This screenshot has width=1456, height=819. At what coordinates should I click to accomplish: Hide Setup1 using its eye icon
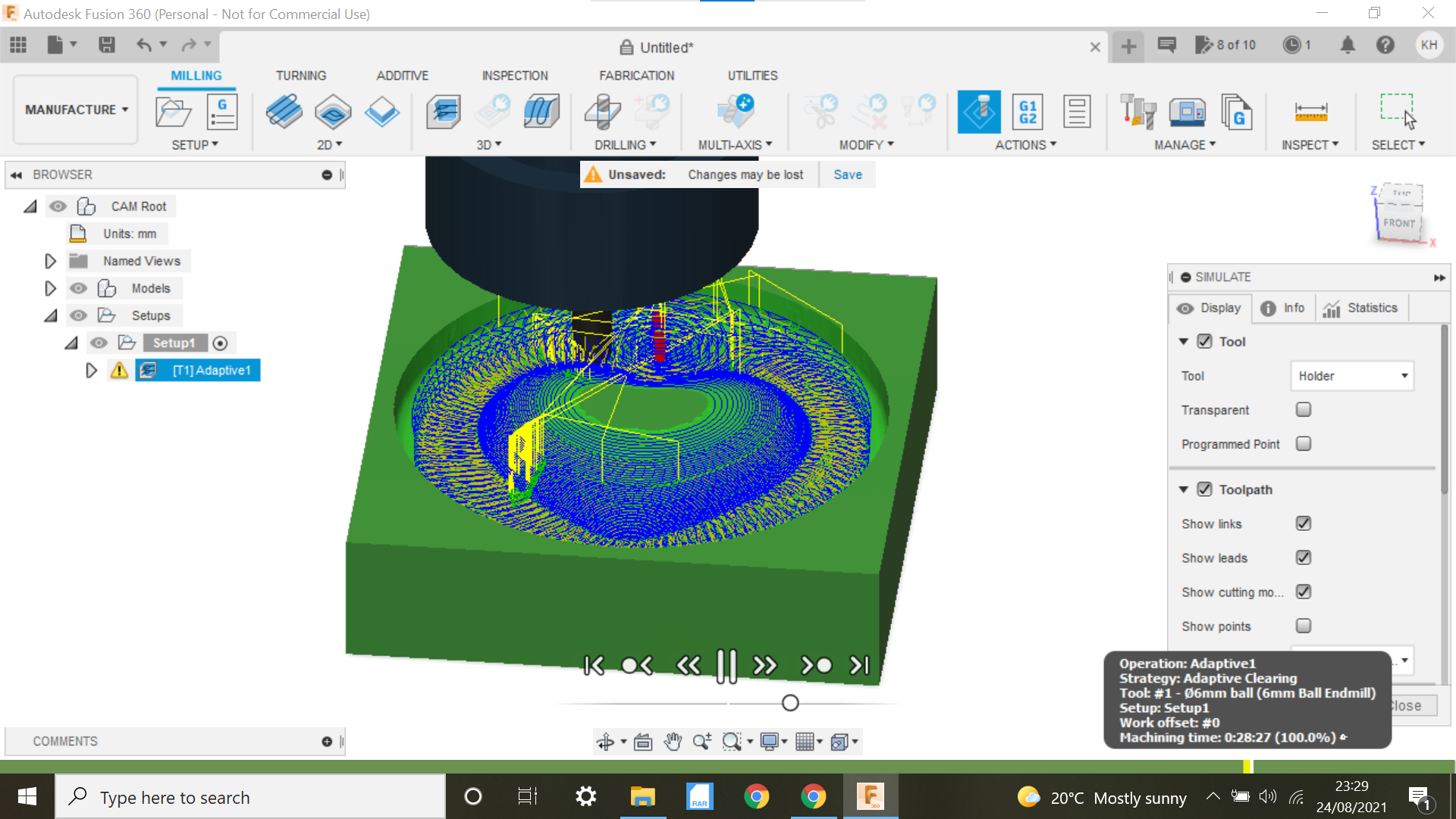pos(99,343)
